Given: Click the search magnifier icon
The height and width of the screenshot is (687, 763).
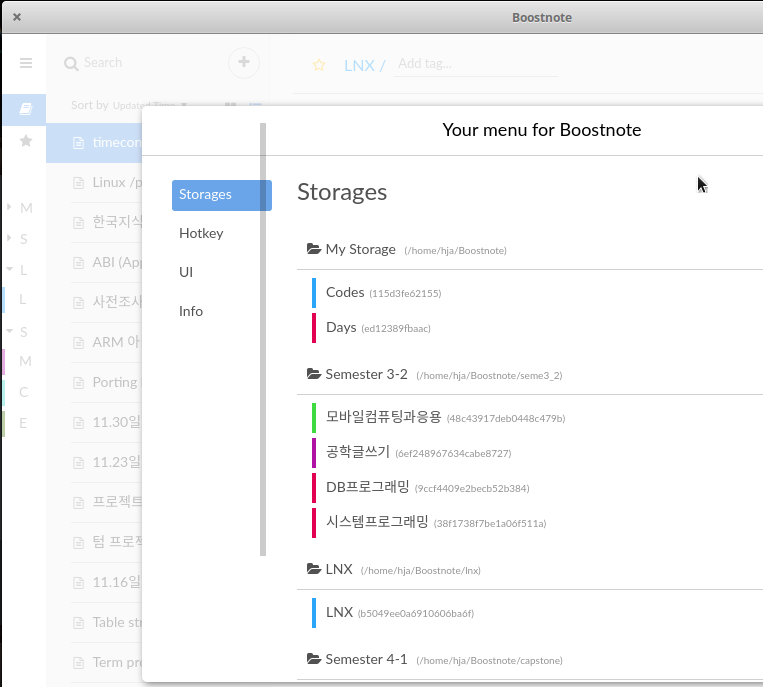Looking at the screenshot, I should point(71,64).
